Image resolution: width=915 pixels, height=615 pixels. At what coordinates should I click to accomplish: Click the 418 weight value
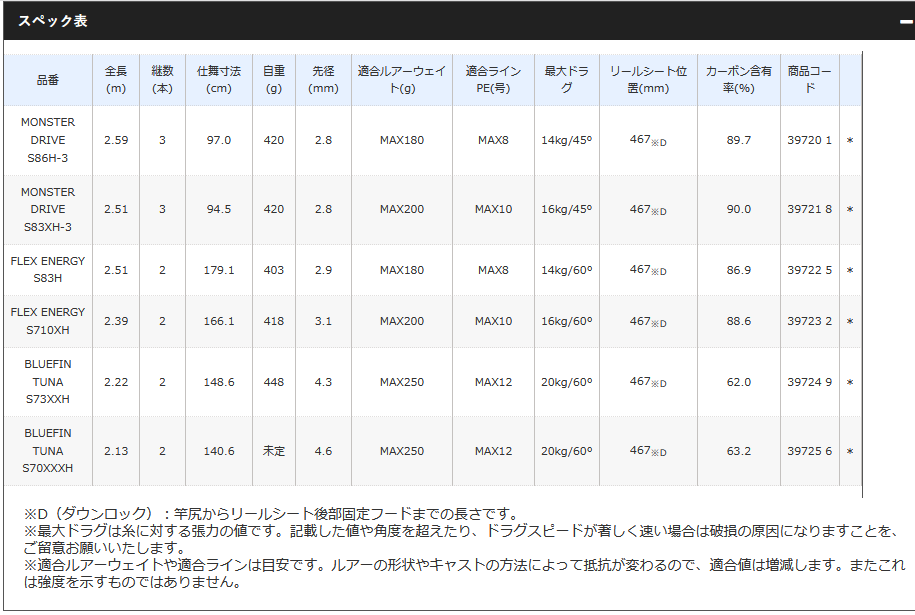click(274, 321)
